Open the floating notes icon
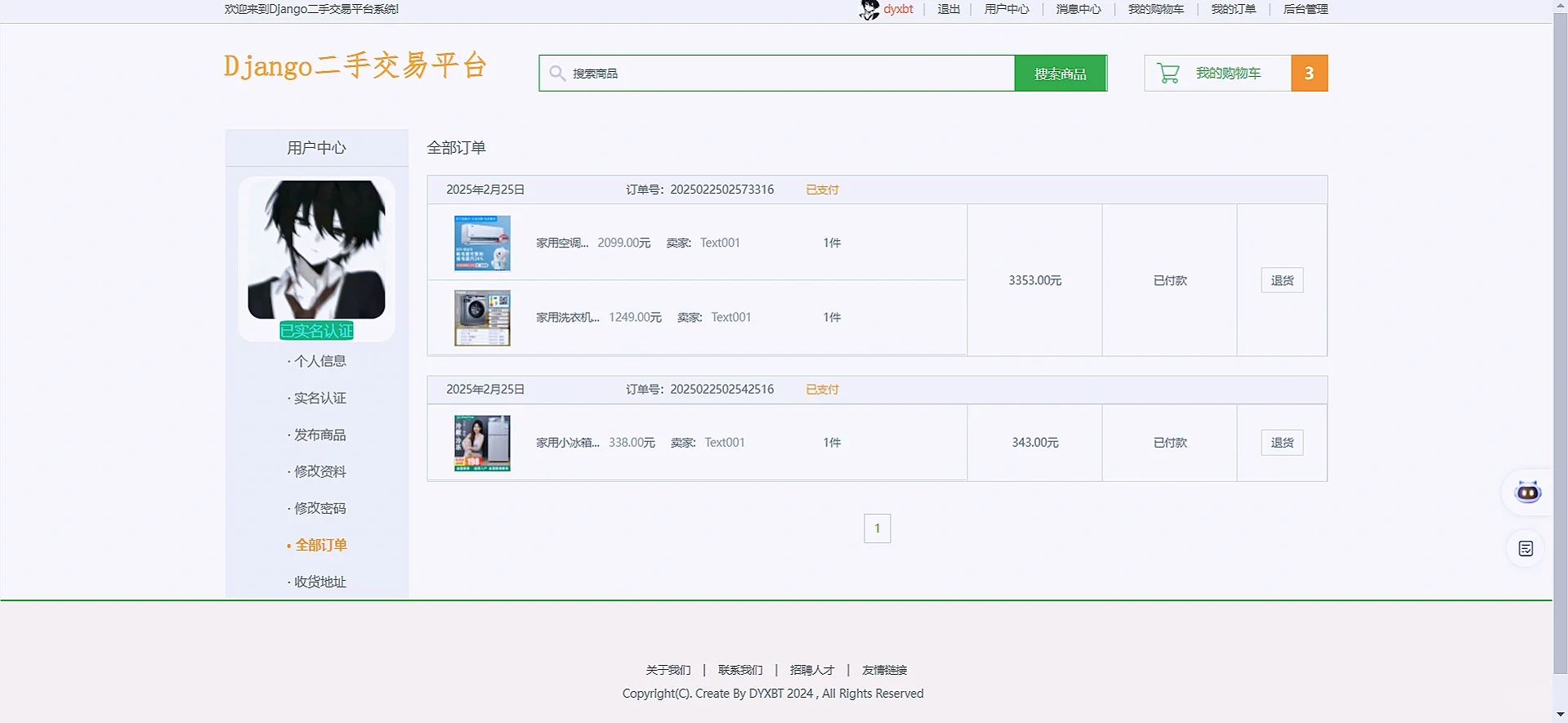The height and width of the screenshot is (723, 1568). point(1526,549)
